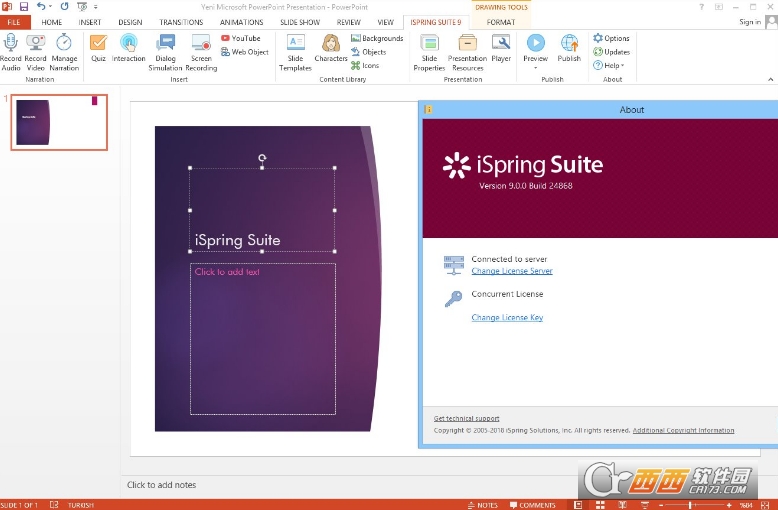778x510 pixels.
Task: Click the Change License Key link
Action: point(507,318)
